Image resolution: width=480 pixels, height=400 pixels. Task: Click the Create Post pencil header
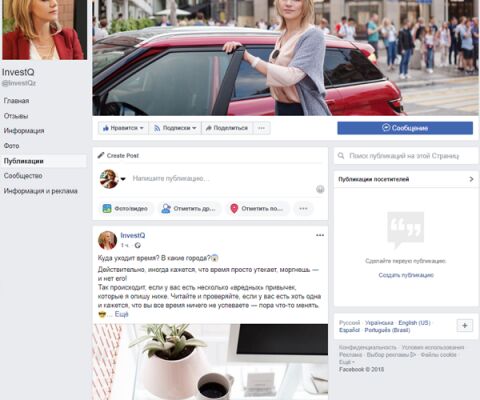[118, 155]
